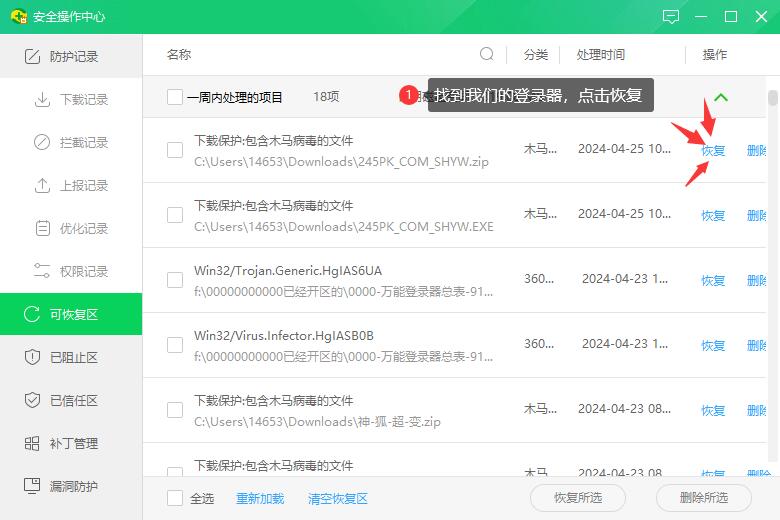Click the upload records sidebar icon
This screenshot has height=520, width=780.
tap(42, 186)
